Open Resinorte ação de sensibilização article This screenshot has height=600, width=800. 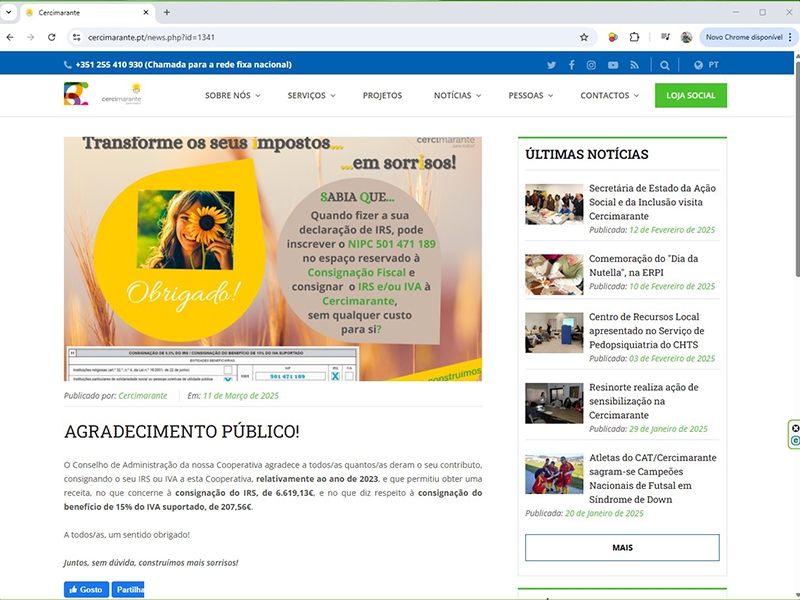pyautogui.click(x=643, y=401)
